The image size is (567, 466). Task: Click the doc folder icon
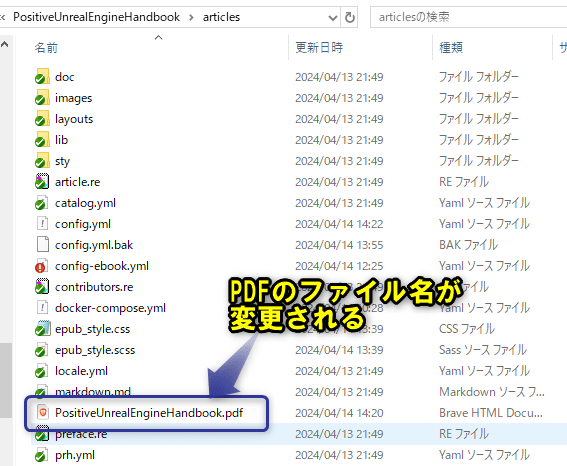pyautogui.click(x=42, y=77)
